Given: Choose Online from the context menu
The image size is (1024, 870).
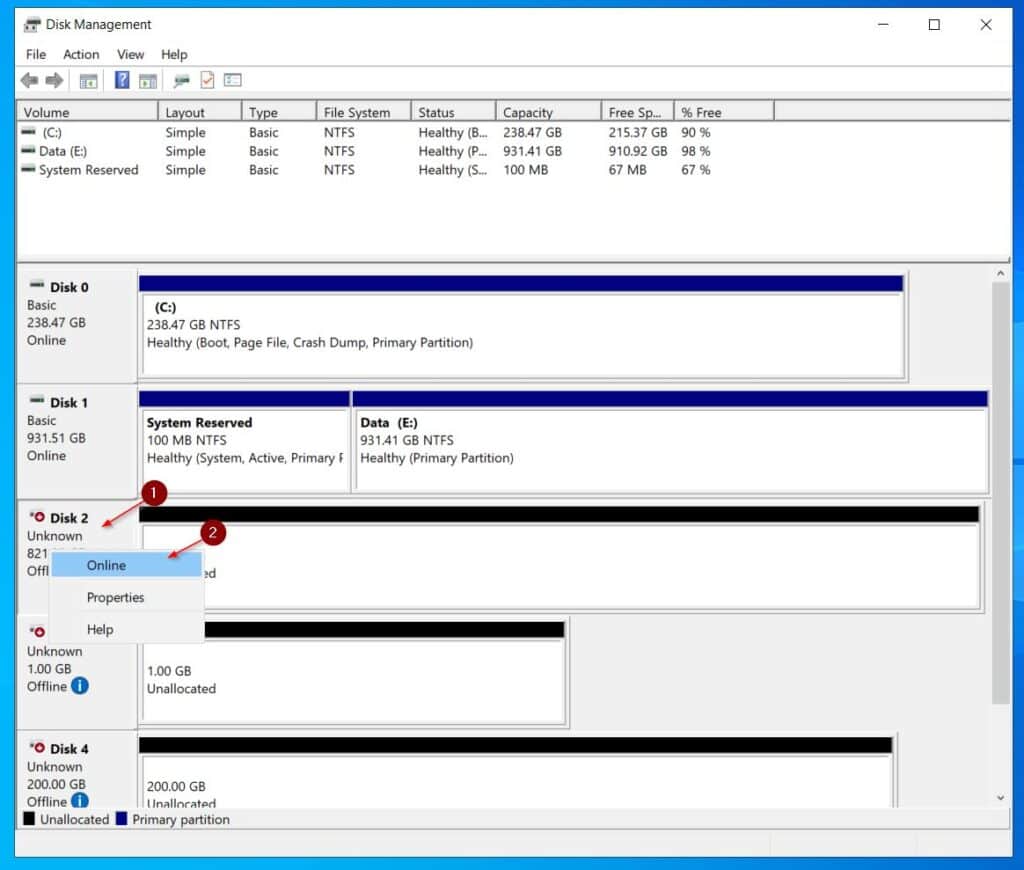Looking at the screenshot, I should pyautogui.click(x=127, y=565).
